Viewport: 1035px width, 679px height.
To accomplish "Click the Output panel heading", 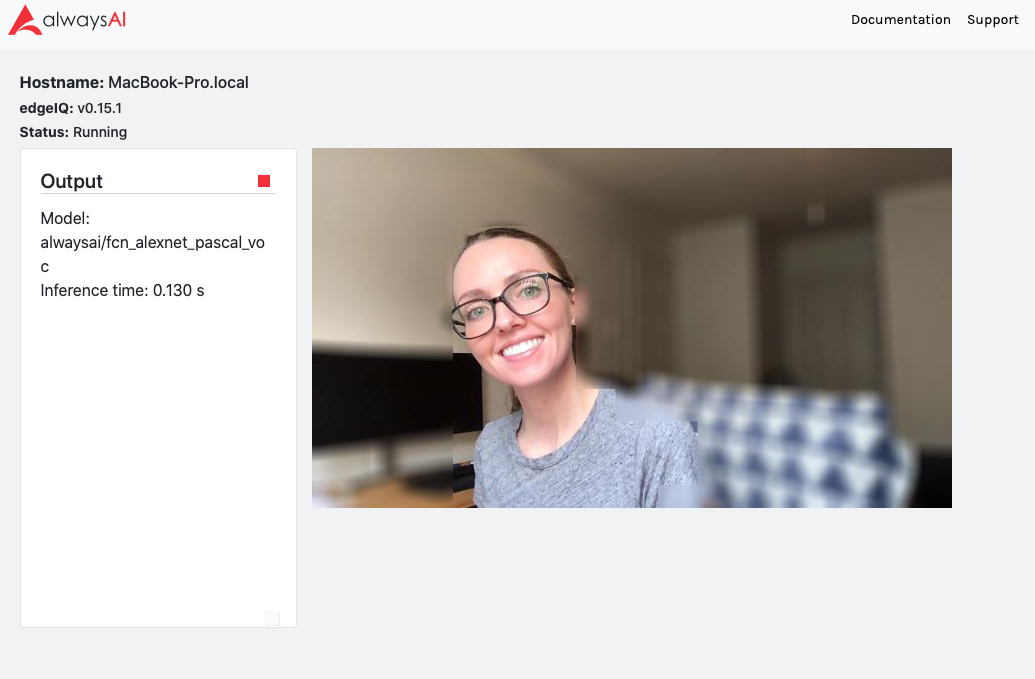I will (x=71, y=181).
